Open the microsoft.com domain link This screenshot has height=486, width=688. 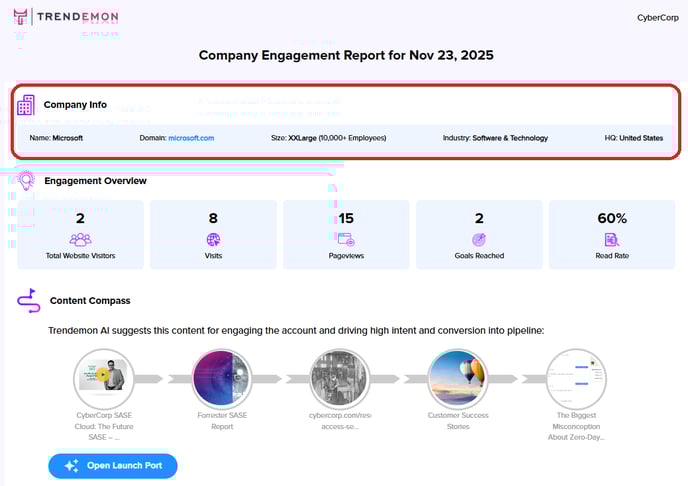pyautogui.click(x=191, y=138)
